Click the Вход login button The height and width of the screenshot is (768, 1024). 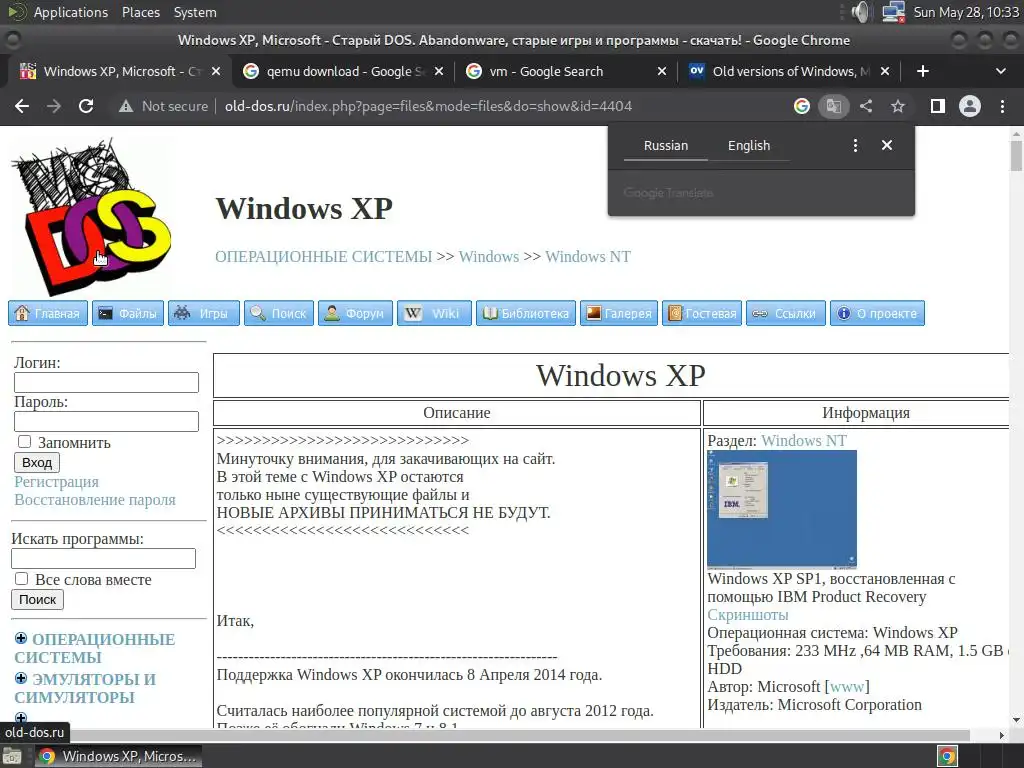click(x=37, y=462)
